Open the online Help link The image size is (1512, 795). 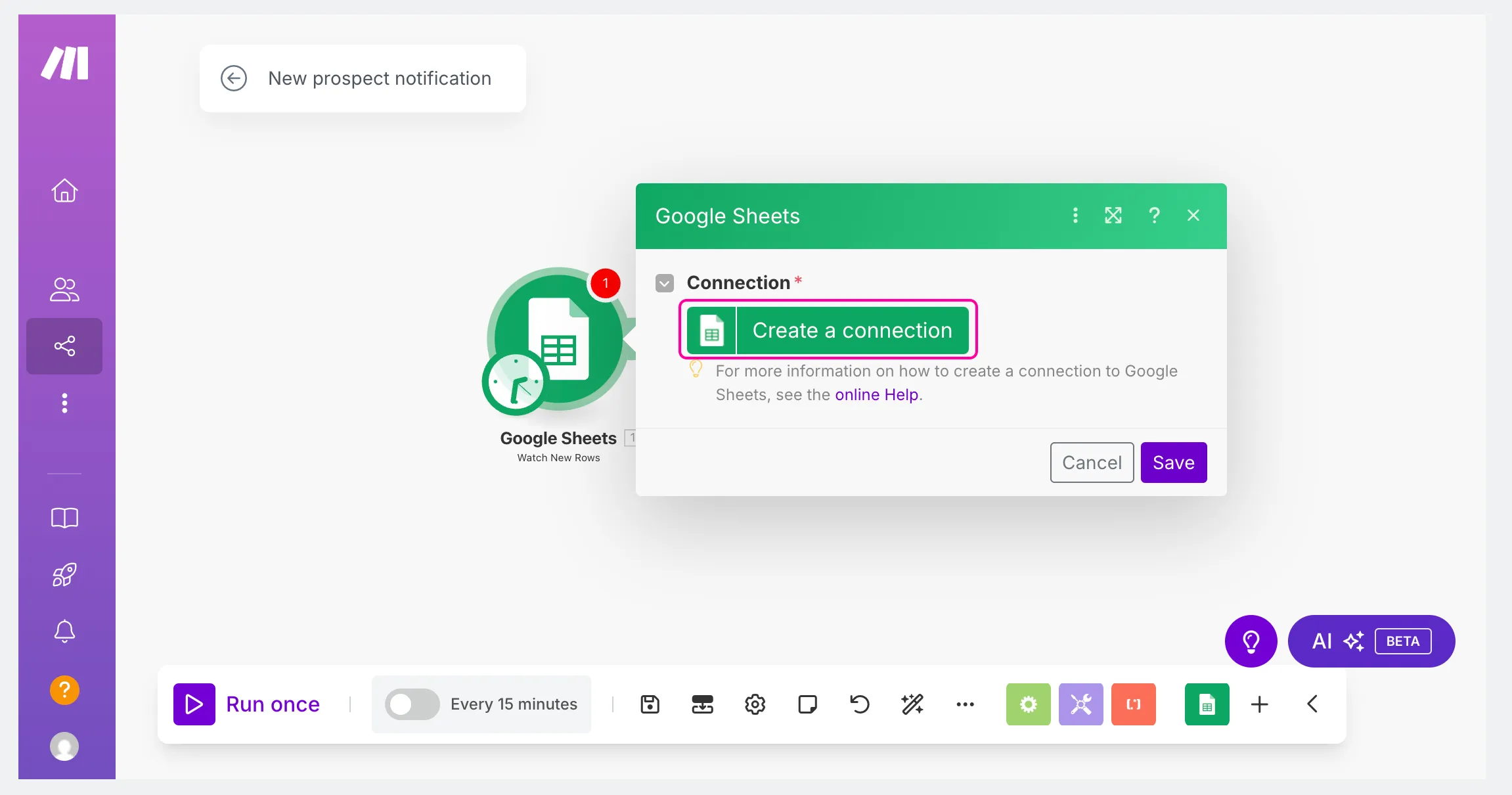pos(876,394)
